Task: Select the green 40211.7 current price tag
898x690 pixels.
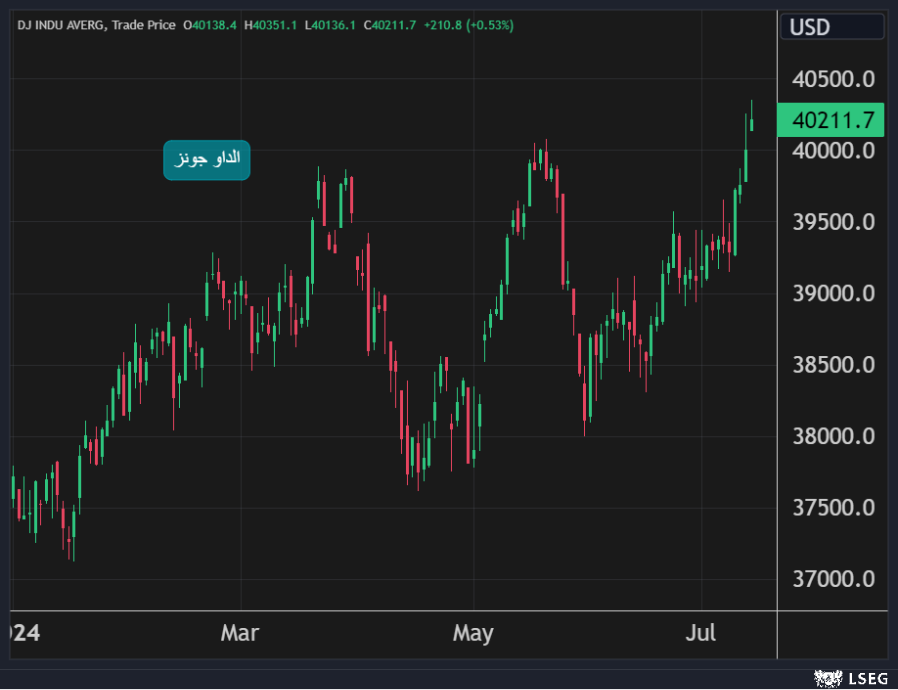Action: coord(832,121)
